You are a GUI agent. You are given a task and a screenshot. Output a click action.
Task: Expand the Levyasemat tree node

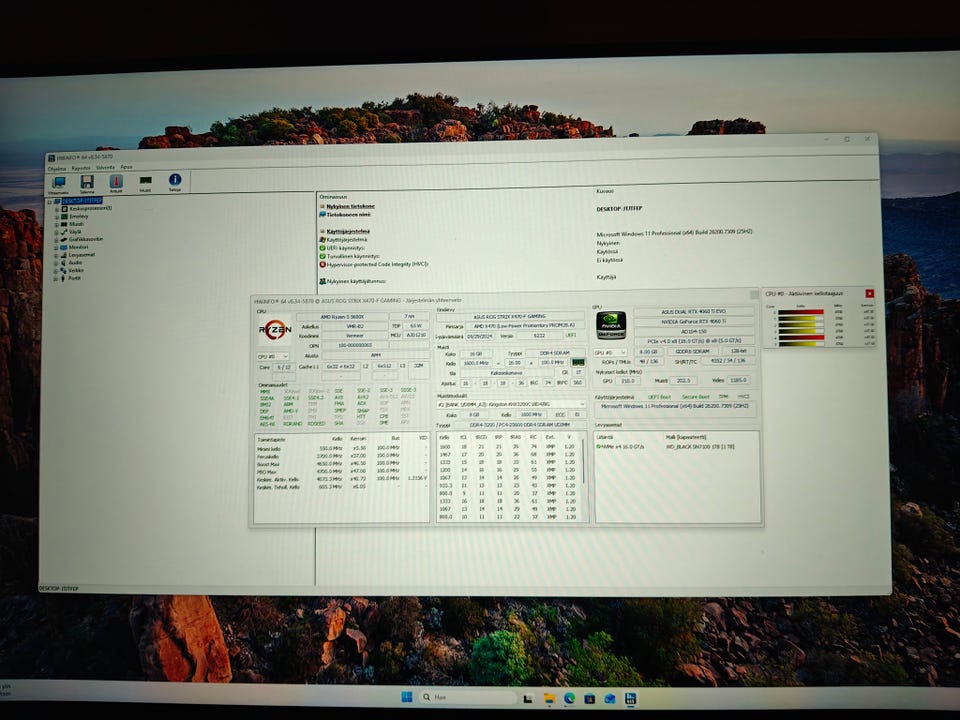[x=56, y=255]
